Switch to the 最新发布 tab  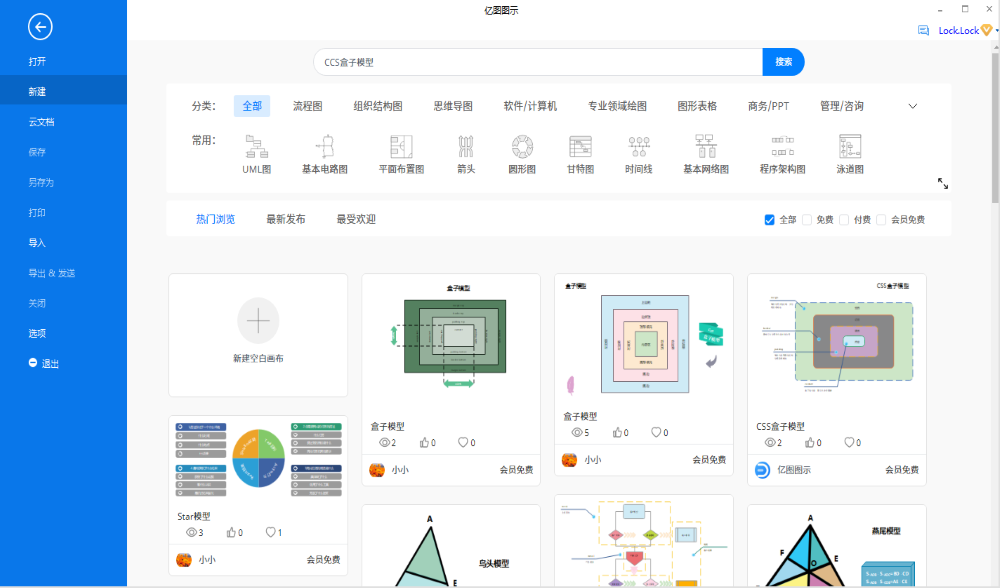coord(286,219)
